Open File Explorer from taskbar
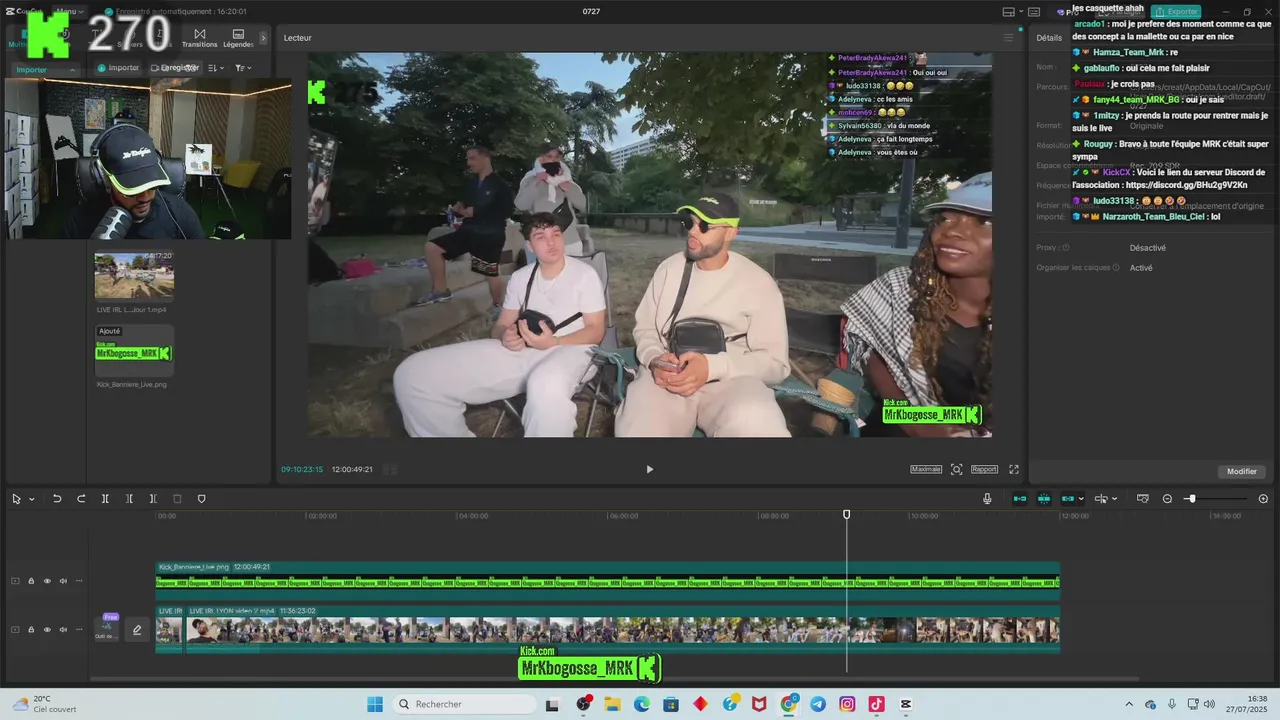 click(x=613, y=704)
